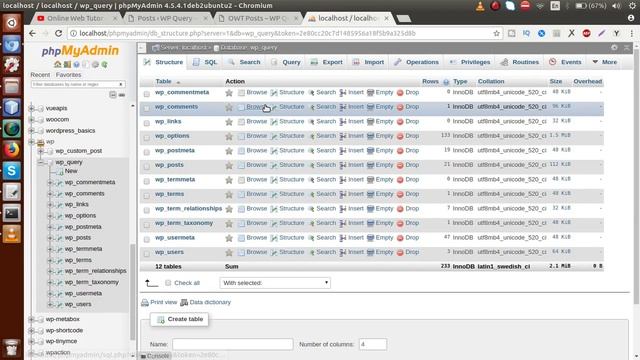This screenshot has width=640, height=360.
Task: Switch to the SQL tab
Action: 205,62
